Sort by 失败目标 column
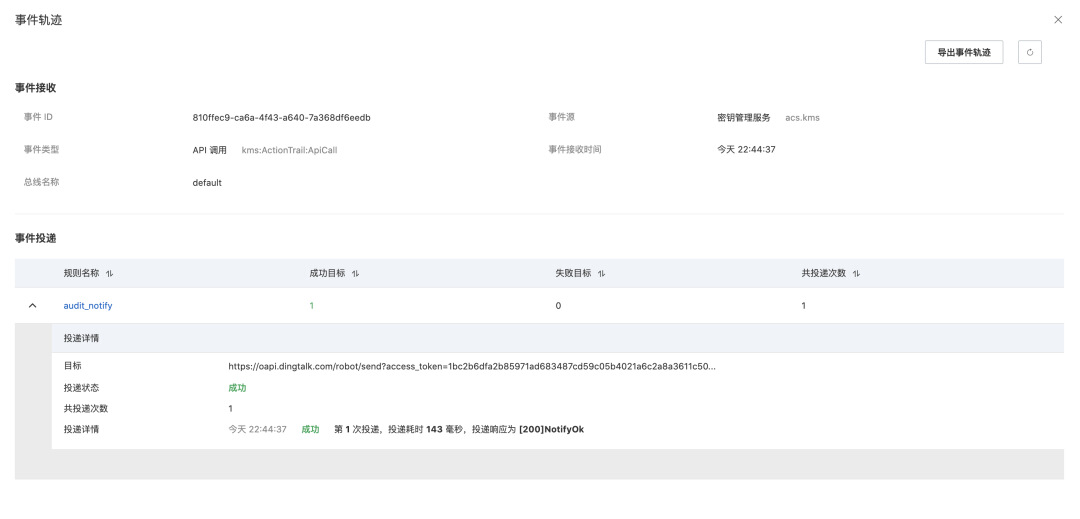1080x519 pixels. (601, 273)
